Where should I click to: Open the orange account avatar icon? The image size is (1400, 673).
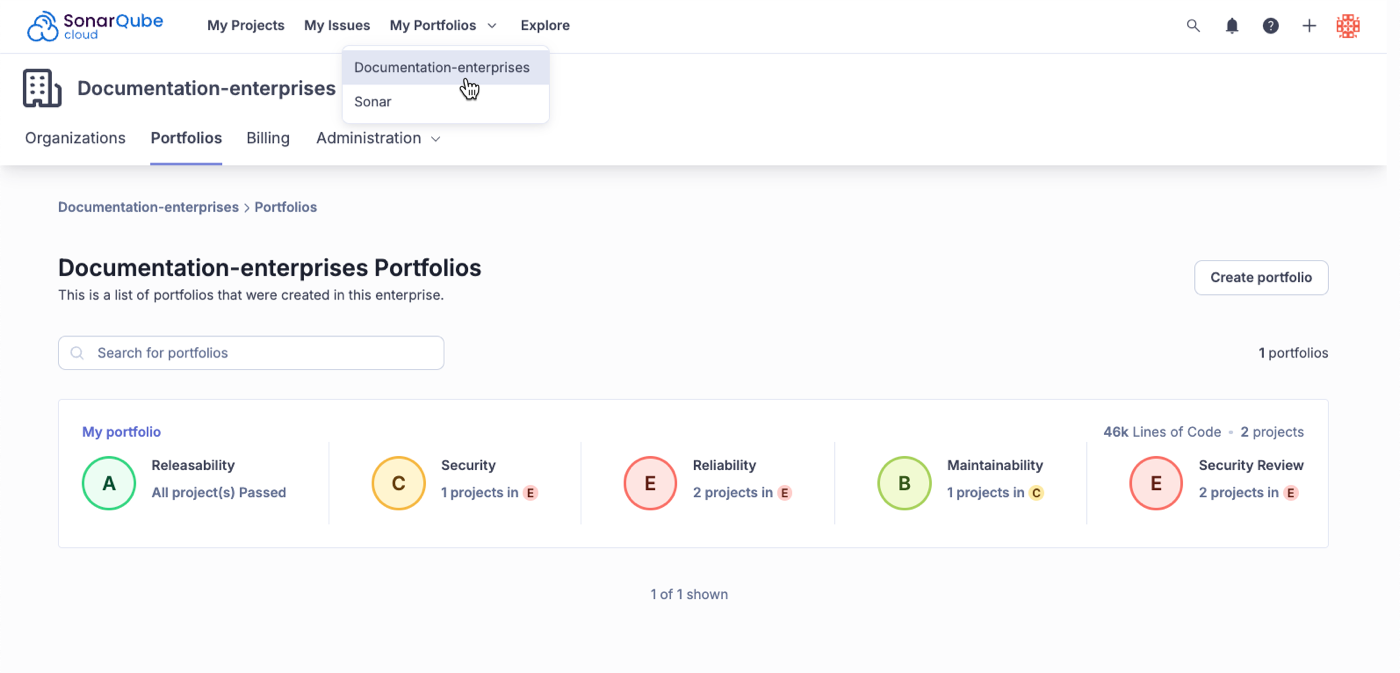pos(1348,25)
